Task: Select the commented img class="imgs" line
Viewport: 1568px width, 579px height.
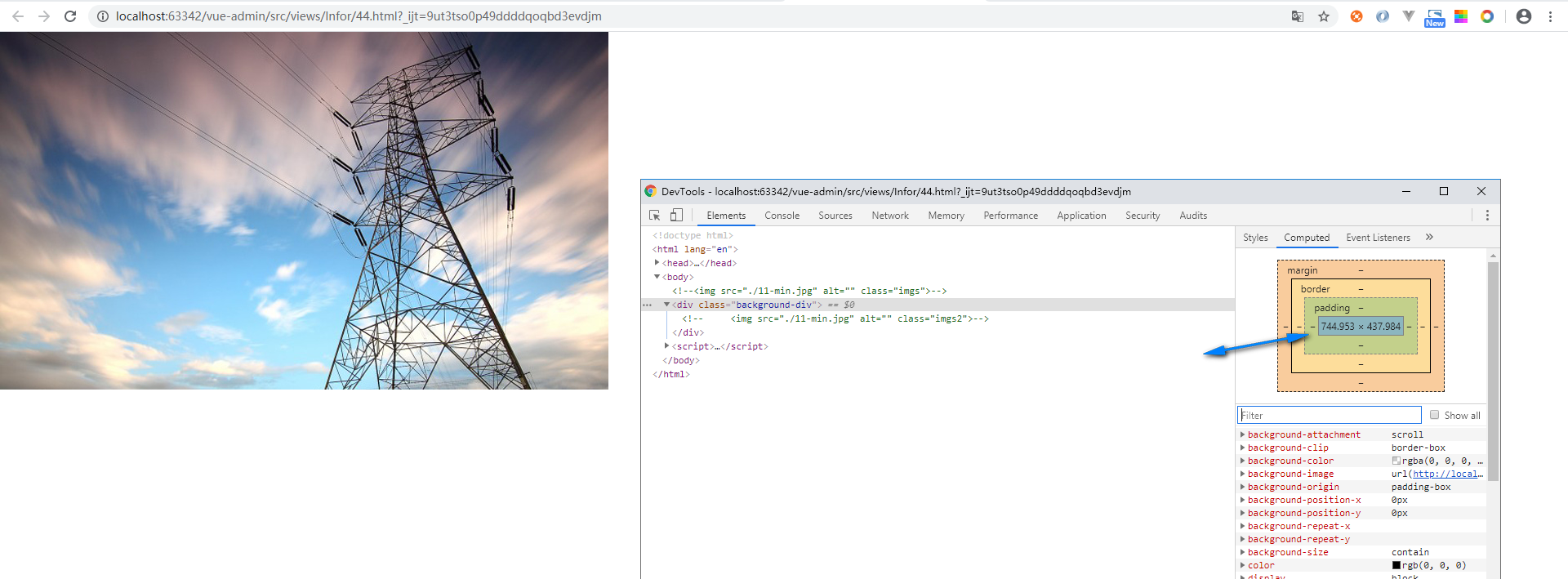Action: click(x=809, y=291)
